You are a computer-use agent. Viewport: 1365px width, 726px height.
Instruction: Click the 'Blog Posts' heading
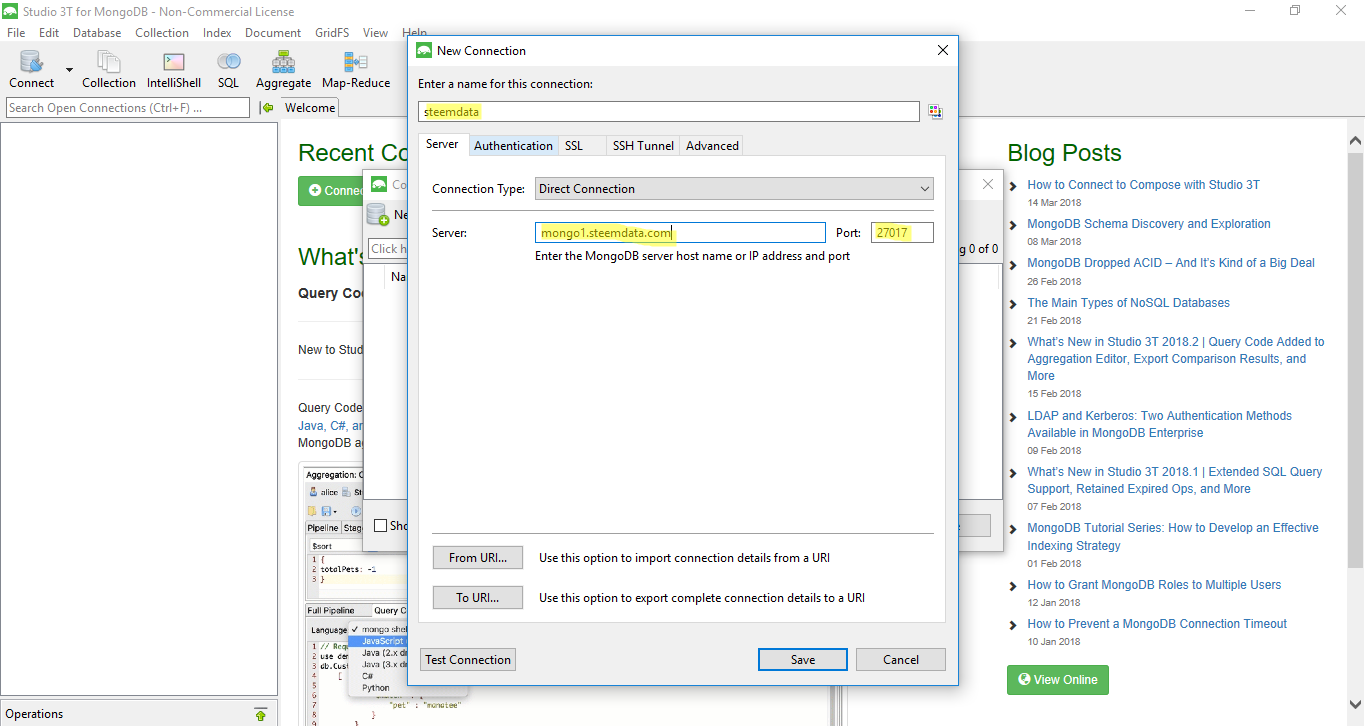pos(1064,153)
